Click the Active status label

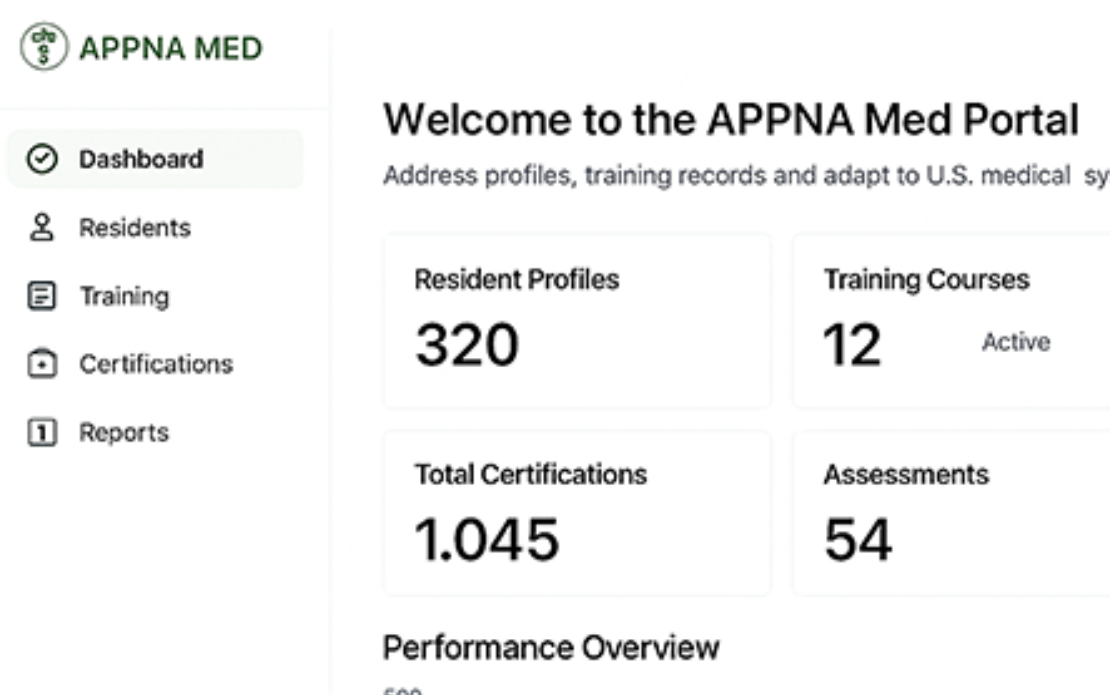[x=1016, y=342]
